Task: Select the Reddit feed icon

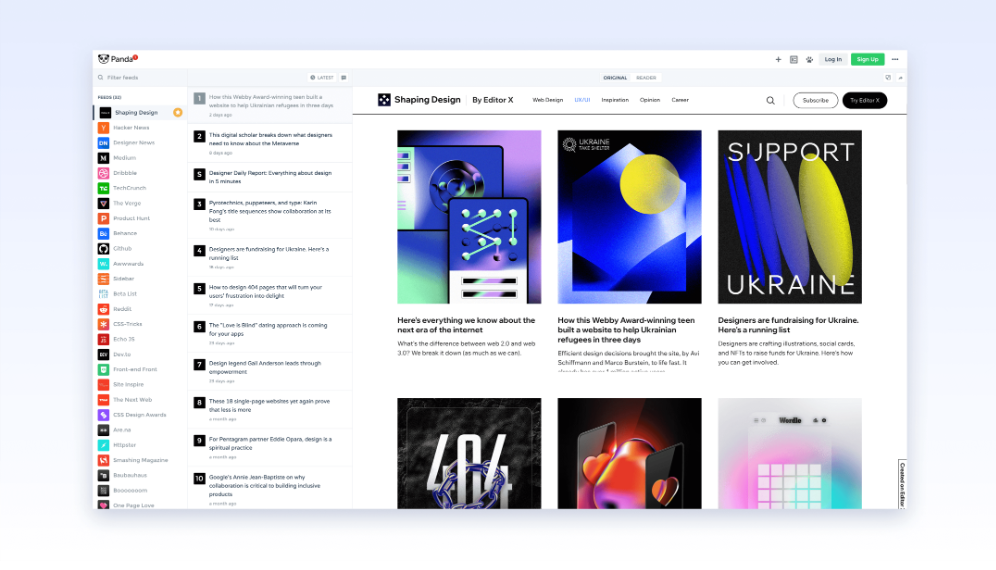Action: point(104,309)
